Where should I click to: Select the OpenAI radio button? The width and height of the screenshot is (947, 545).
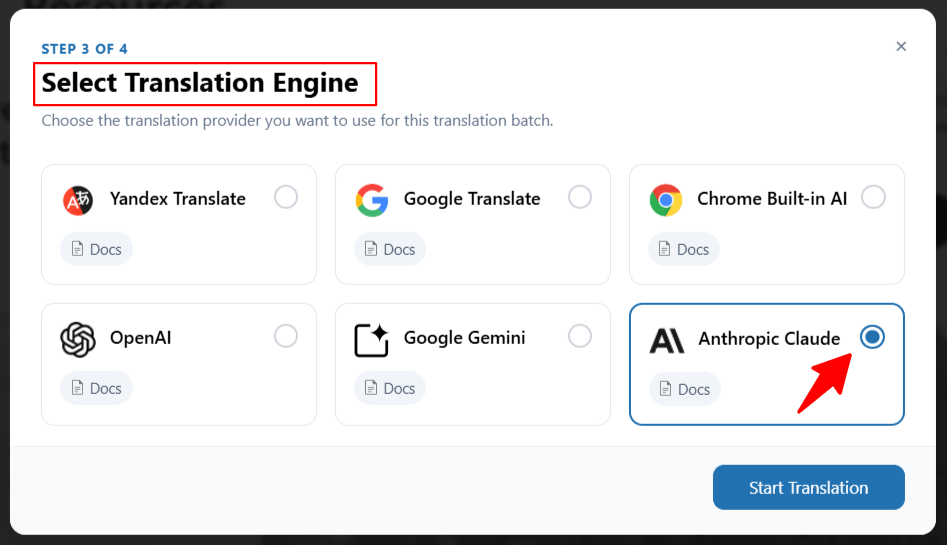coord(286,337)
